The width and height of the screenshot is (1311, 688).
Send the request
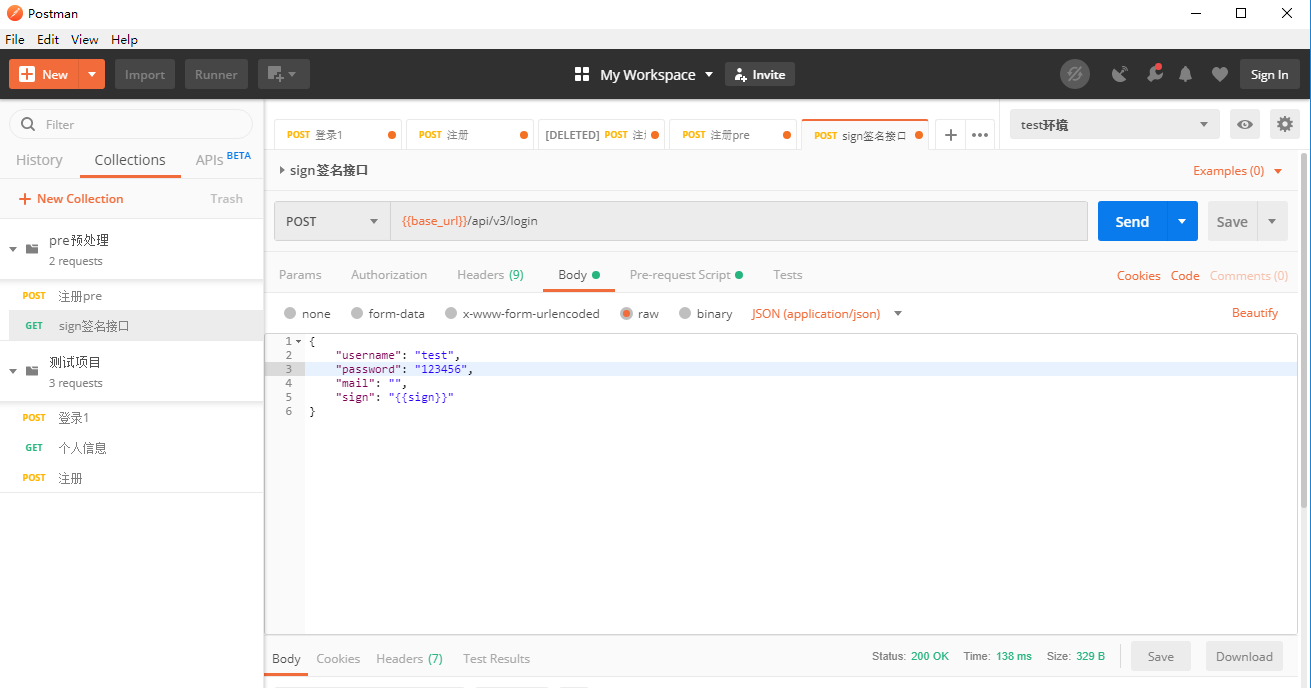1132,221
